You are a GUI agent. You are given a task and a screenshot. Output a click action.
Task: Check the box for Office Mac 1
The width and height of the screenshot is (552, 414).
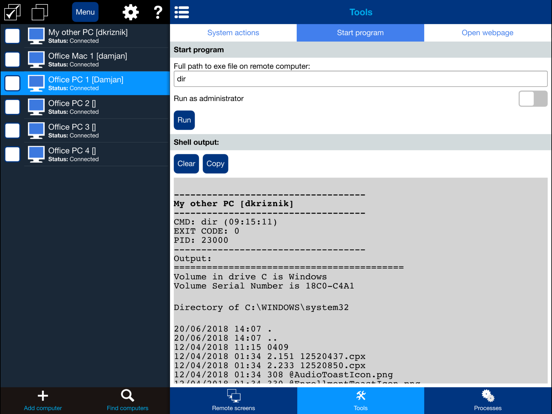(12, 59)
